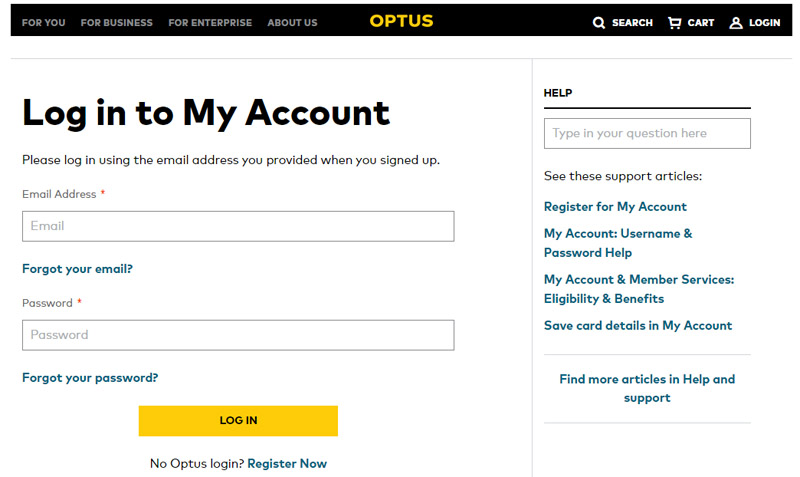Click into the Password field
This screenshot has width=800, height=477.
pos(238,335)
